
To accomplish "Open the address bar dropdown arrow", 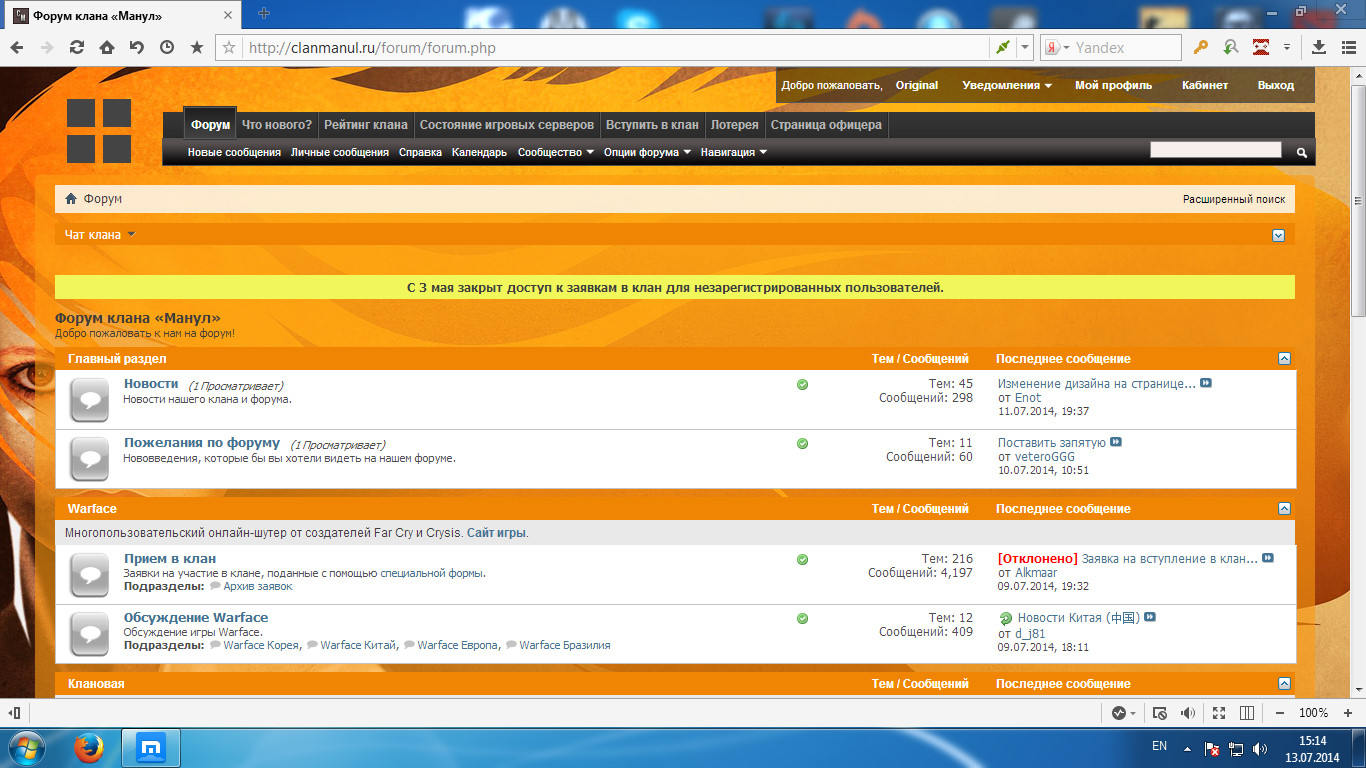I will (1025, 47).
